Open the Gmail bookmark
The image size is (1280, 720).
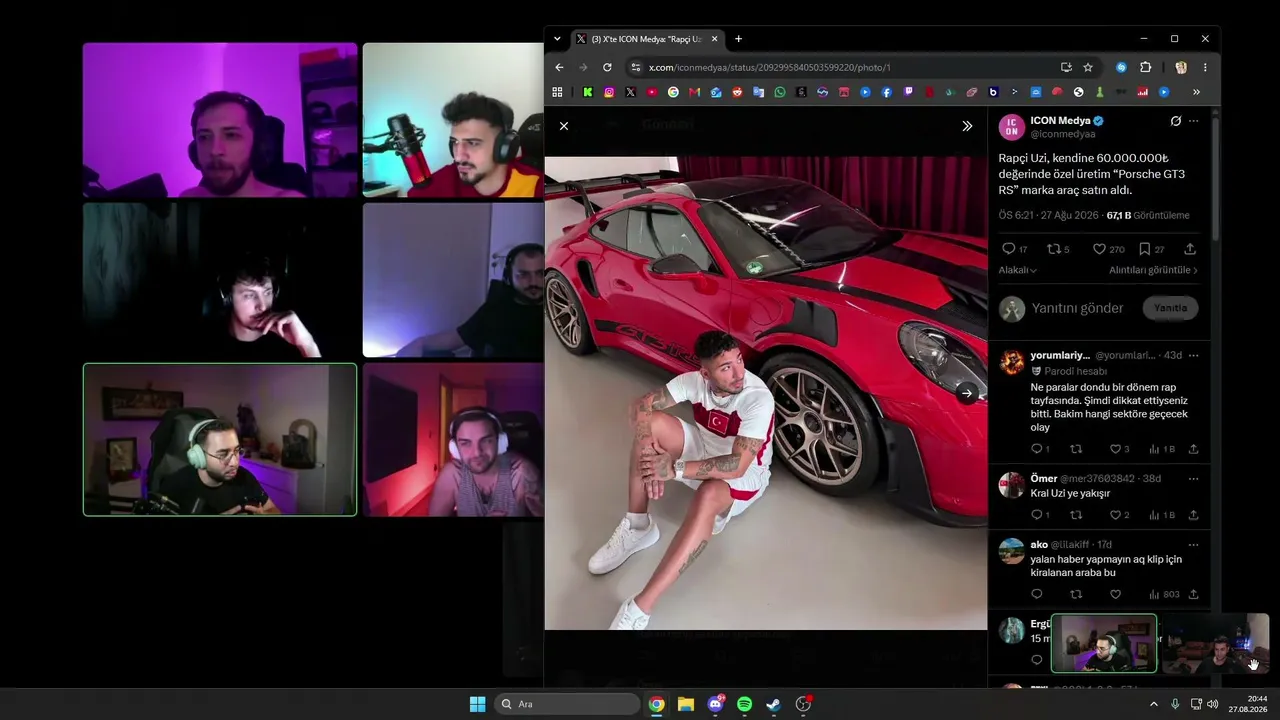(694, 92)
